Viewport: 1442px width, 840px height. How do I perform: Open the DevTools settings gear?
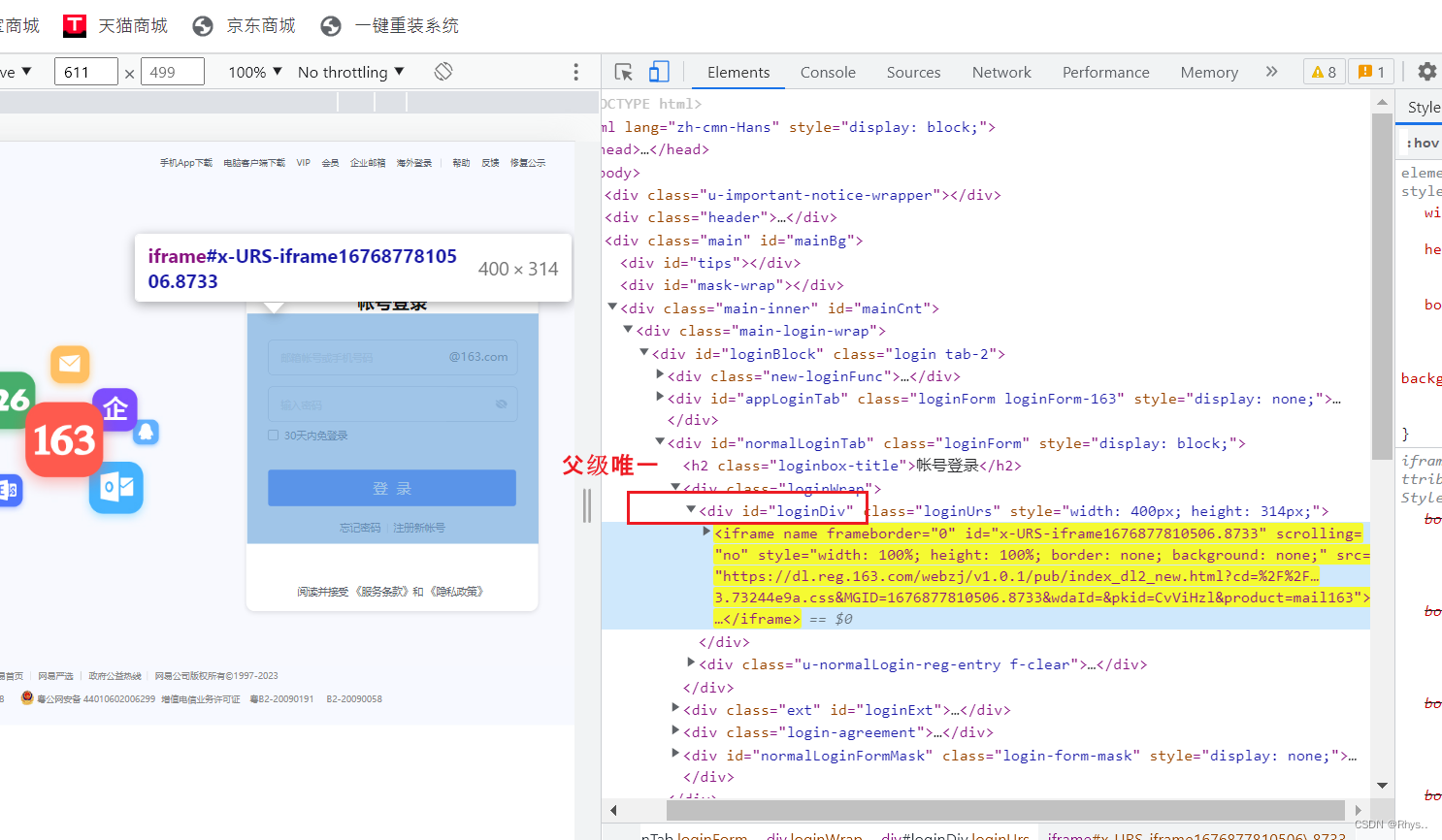(1426, 71)
